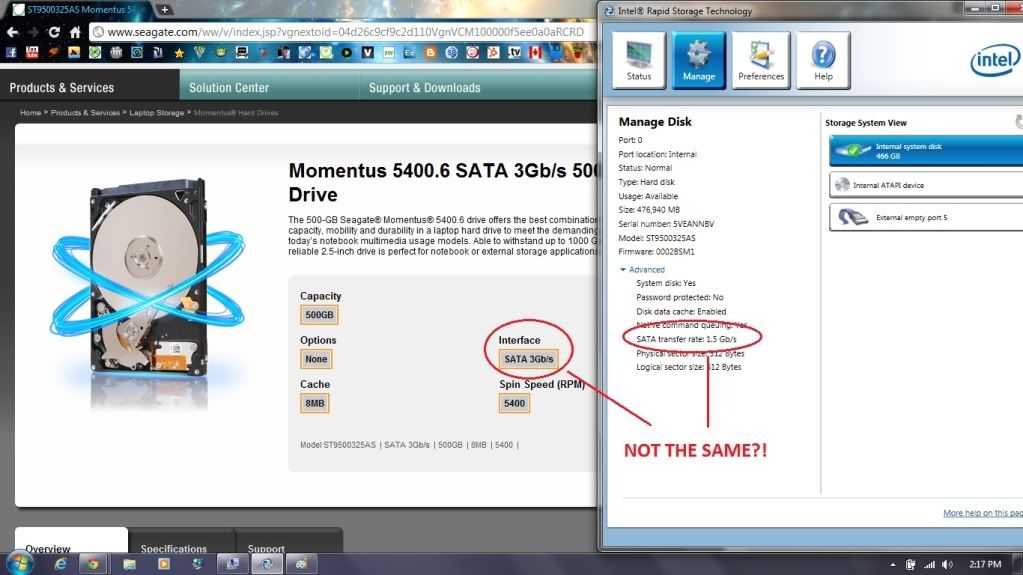Open the Canadian flag bookmark
Screen dimensions: 1023x575
tap(536, 53)
